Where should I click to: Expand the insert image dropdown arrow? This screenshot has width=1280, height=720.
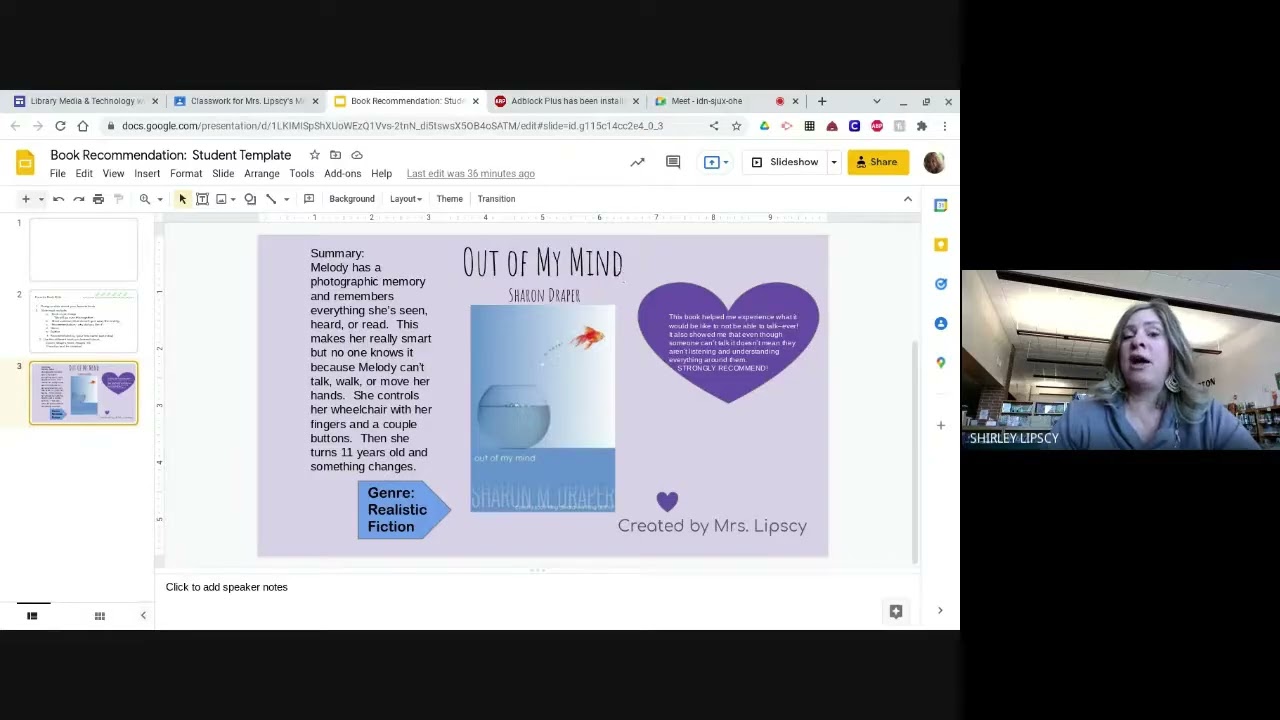click(x=233, y=199)
